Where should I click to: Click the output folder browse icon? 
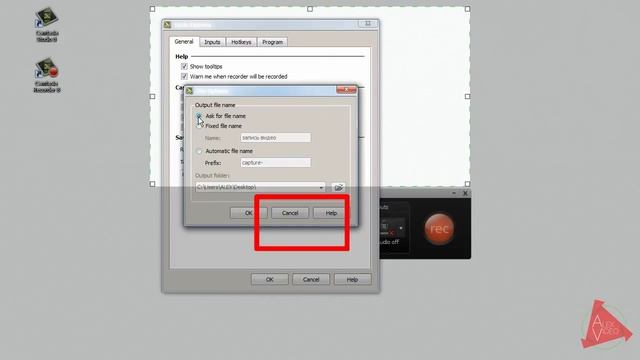point(338,187)
